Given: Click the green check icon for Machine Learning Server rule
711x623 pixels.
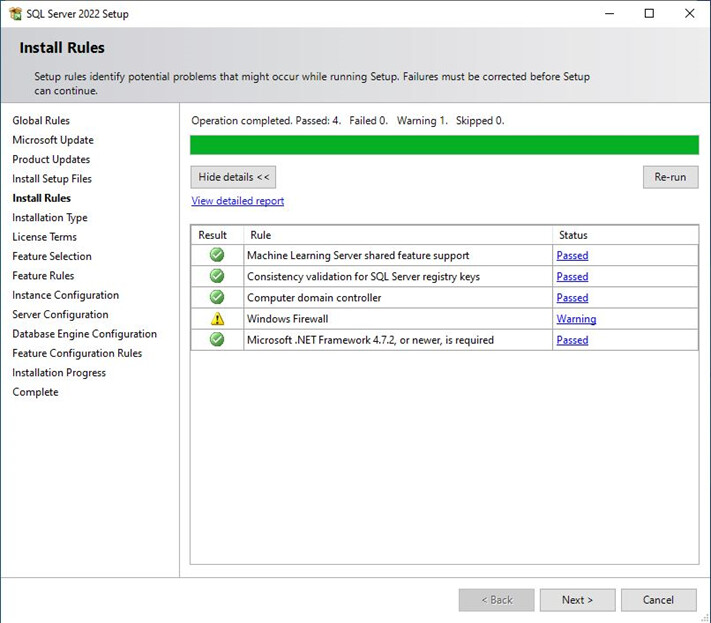Looking at the screenshot, I should point(217,255).
